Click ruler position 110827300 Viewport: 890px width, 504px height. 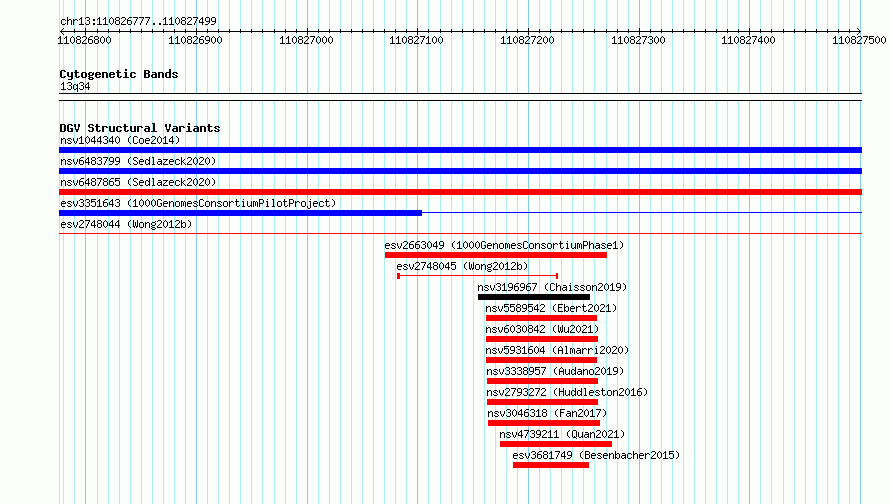coord(638,40)
